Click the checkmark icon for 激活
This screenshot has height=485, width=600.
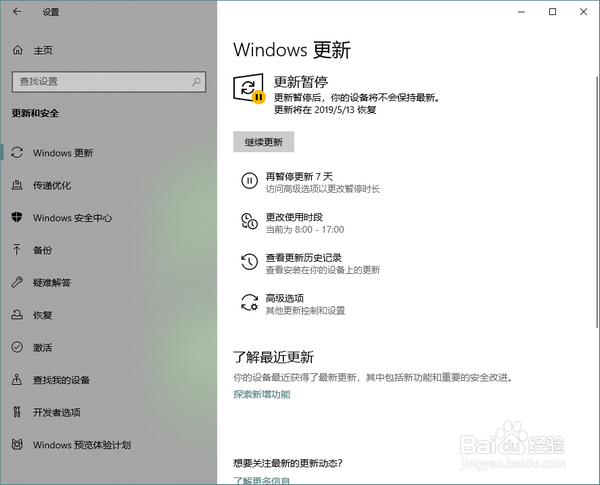click(17, 347)
